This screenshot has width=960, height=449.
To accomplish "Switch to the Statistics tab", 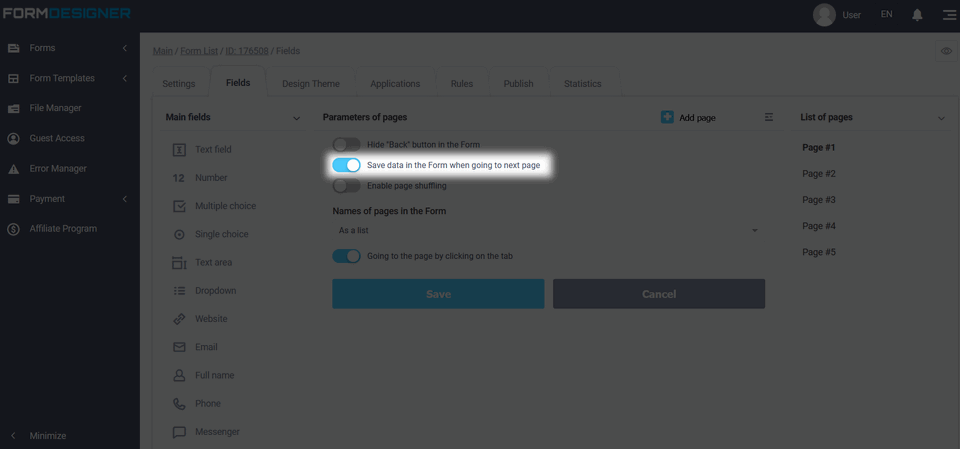I will click(583, 84).
